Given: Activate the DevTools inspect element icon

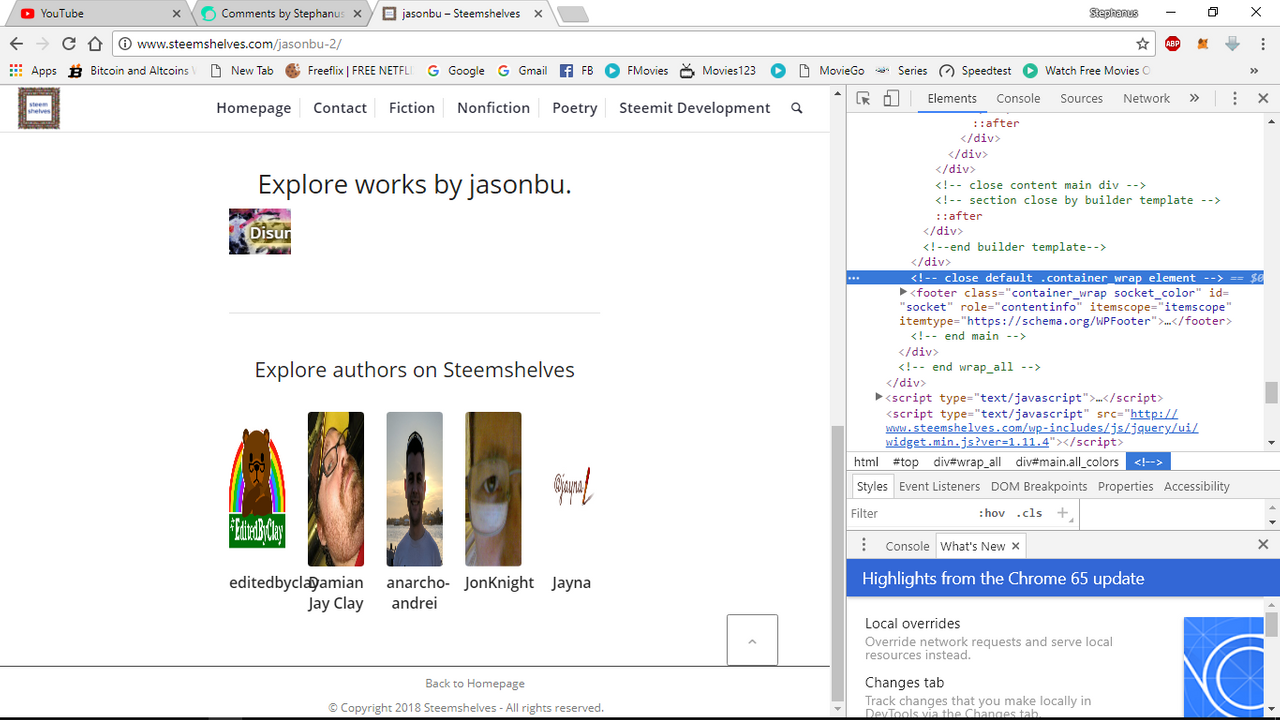Looking at the screenshot, I should (x=863, y=98).
